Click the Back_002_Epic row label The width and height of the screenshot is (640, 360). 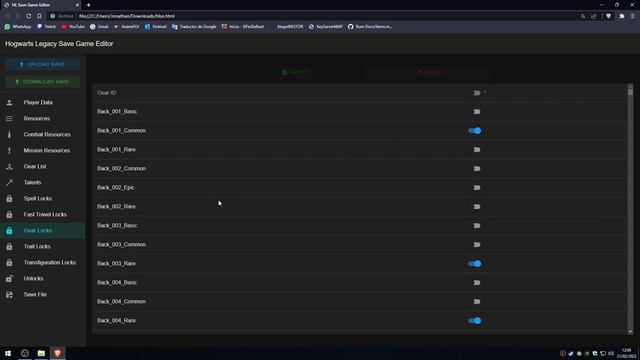click(x=116, y=188)
